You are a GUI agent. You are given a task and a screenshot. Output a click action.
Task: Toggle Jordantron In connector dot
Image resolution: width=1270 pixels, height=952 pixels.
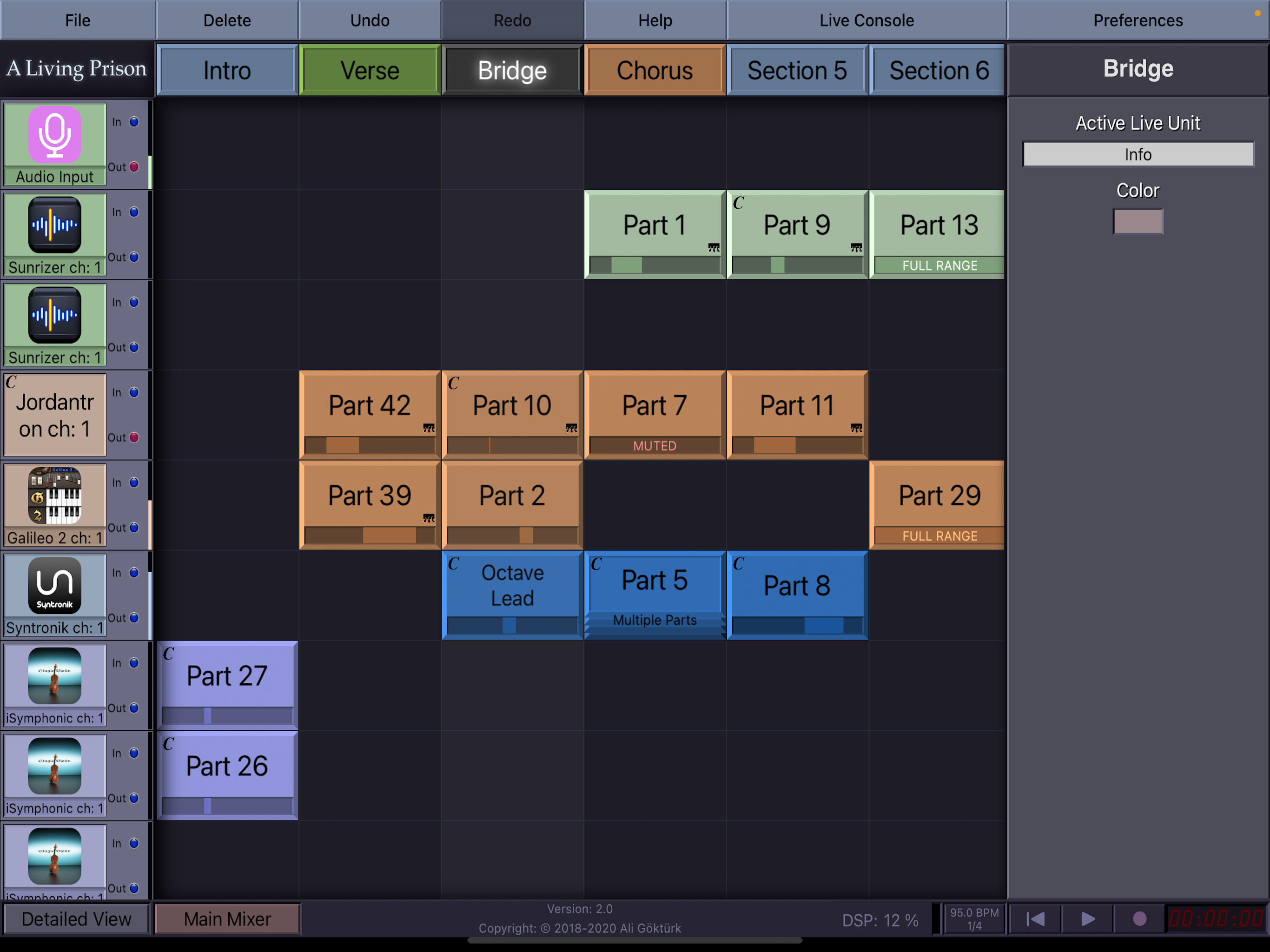point(134,392)
